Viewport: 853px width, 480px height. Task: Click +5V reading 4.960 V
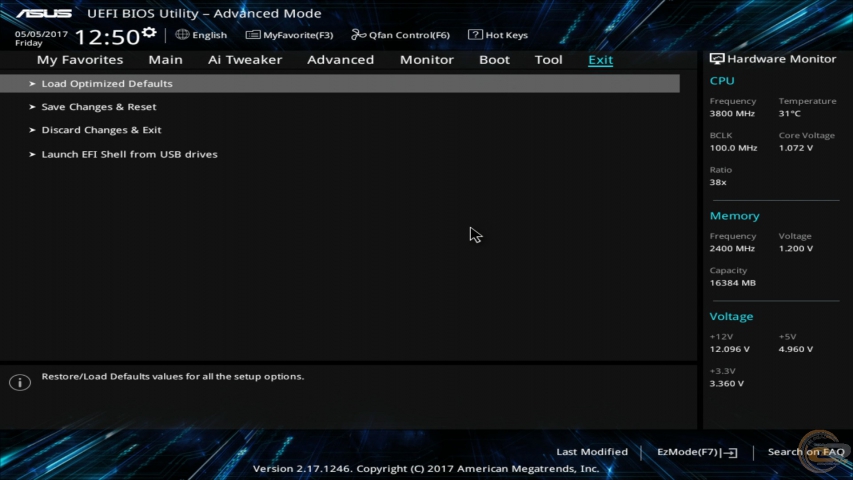click(796, 349)
